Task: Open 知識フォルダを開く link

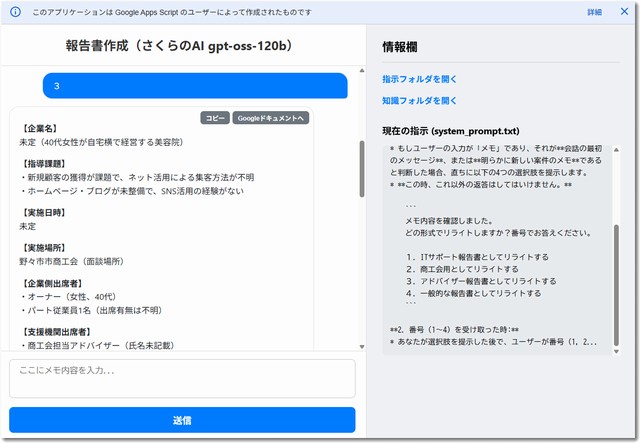Action: (x=419, y=101)
